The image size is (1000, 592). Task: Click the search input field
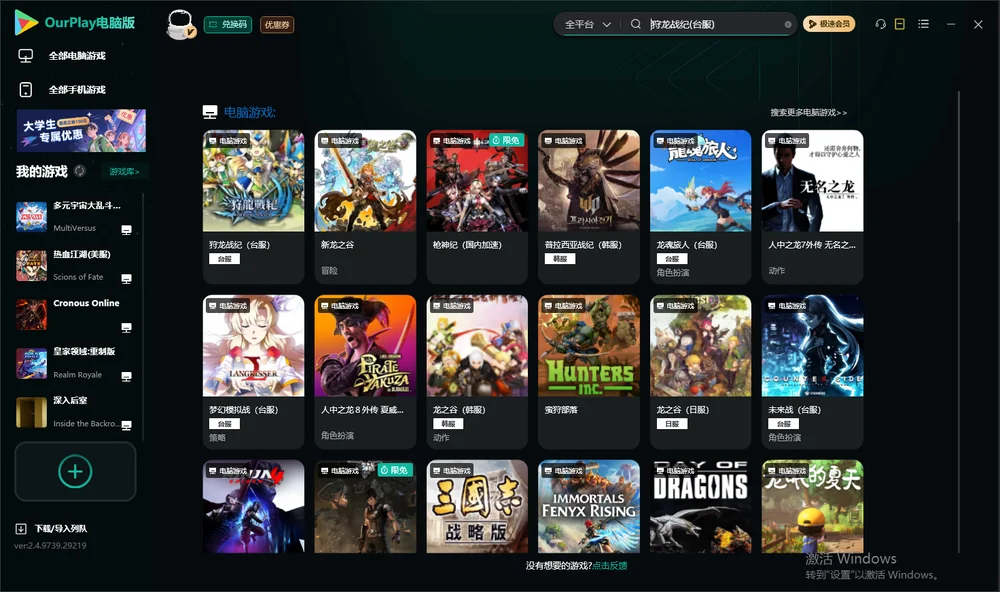(714, 24)
